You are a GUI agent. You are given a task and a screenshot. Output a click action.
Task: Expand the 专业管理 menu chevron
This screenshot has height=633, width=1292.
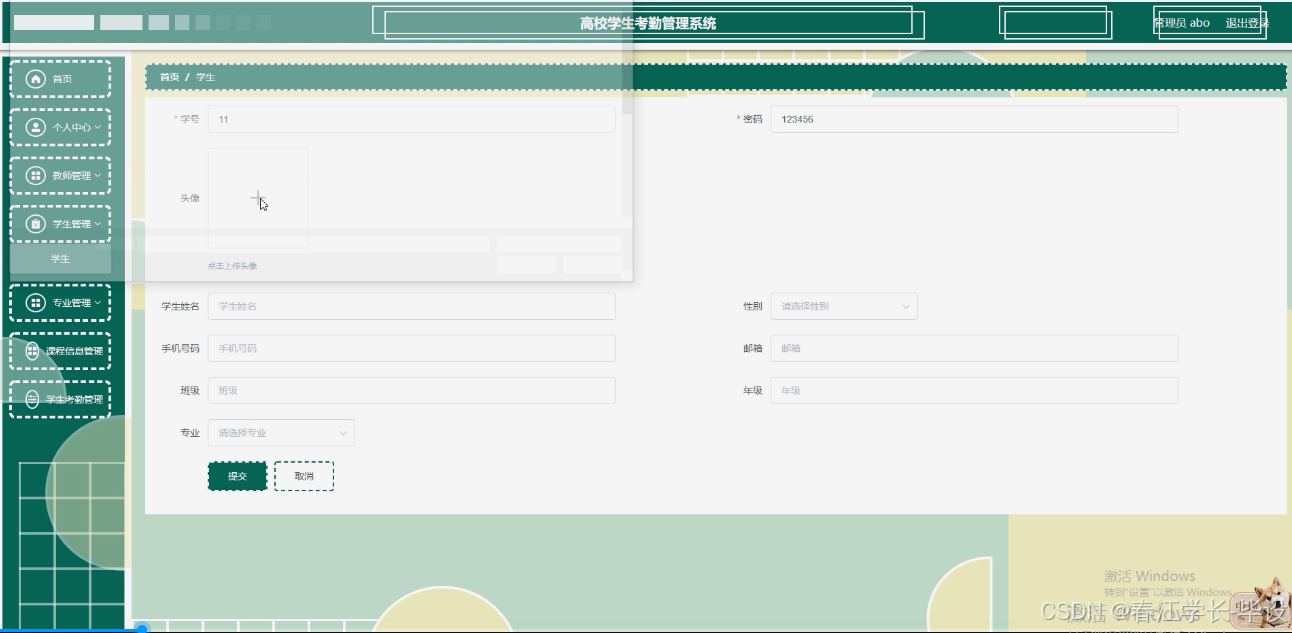click(x=97, y=302)
